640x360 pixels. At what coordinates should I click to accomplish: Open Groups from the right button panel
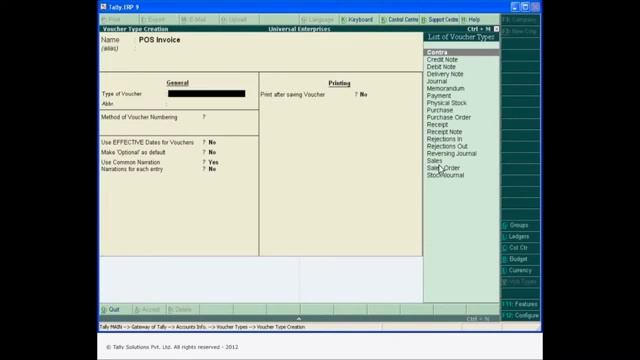coord(520,225)
